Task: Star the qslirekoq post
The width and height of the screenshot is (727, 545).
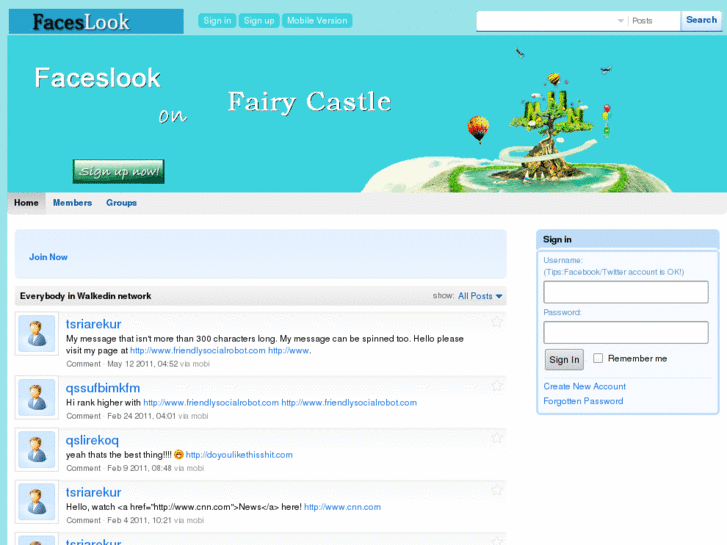Action: pyautogui.click(x=497, y=437)
